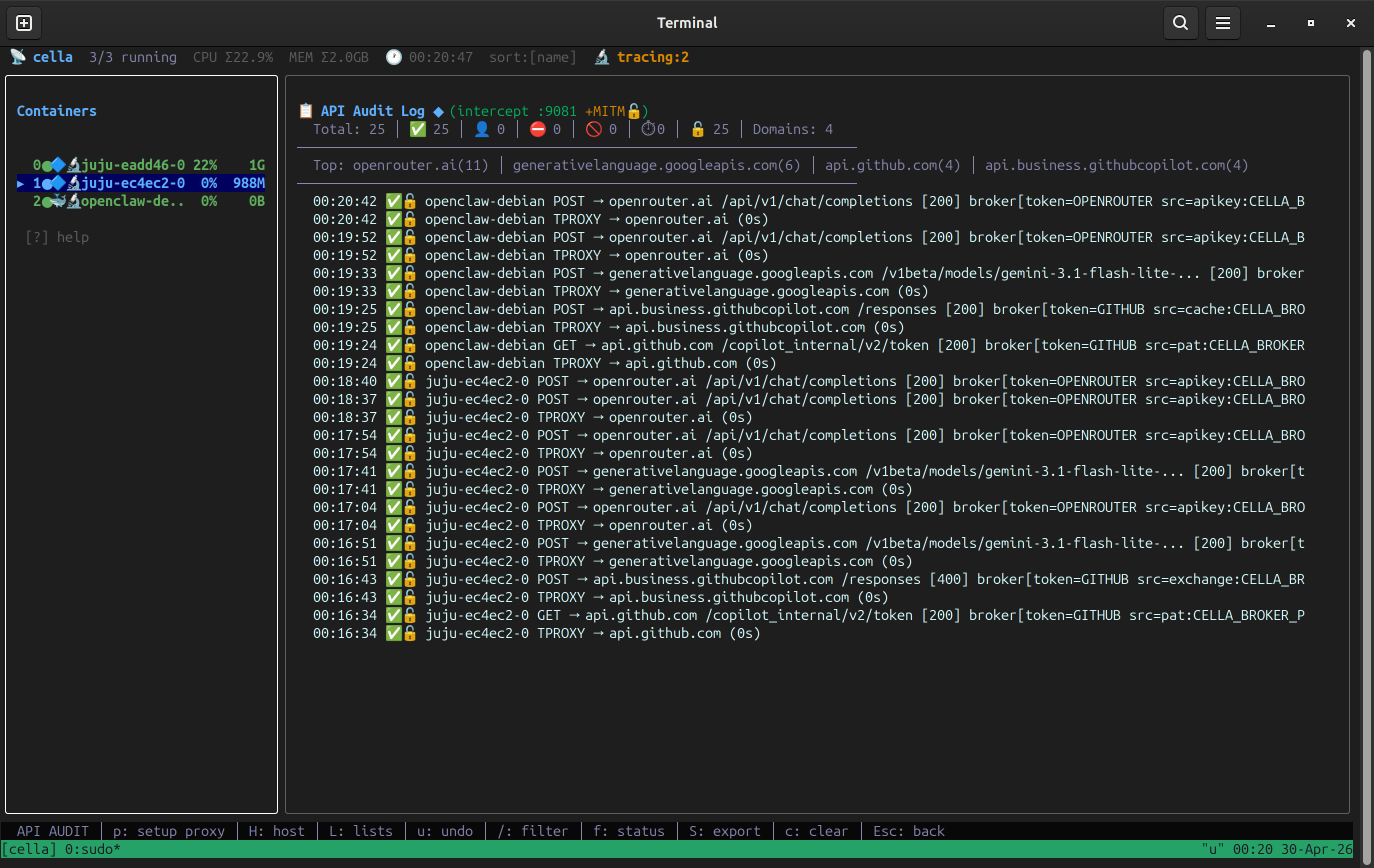Click 'p: setup proxy' shortcut
Screen dimensions: 1374x868
pyautogui.click(x=168, y=831)
